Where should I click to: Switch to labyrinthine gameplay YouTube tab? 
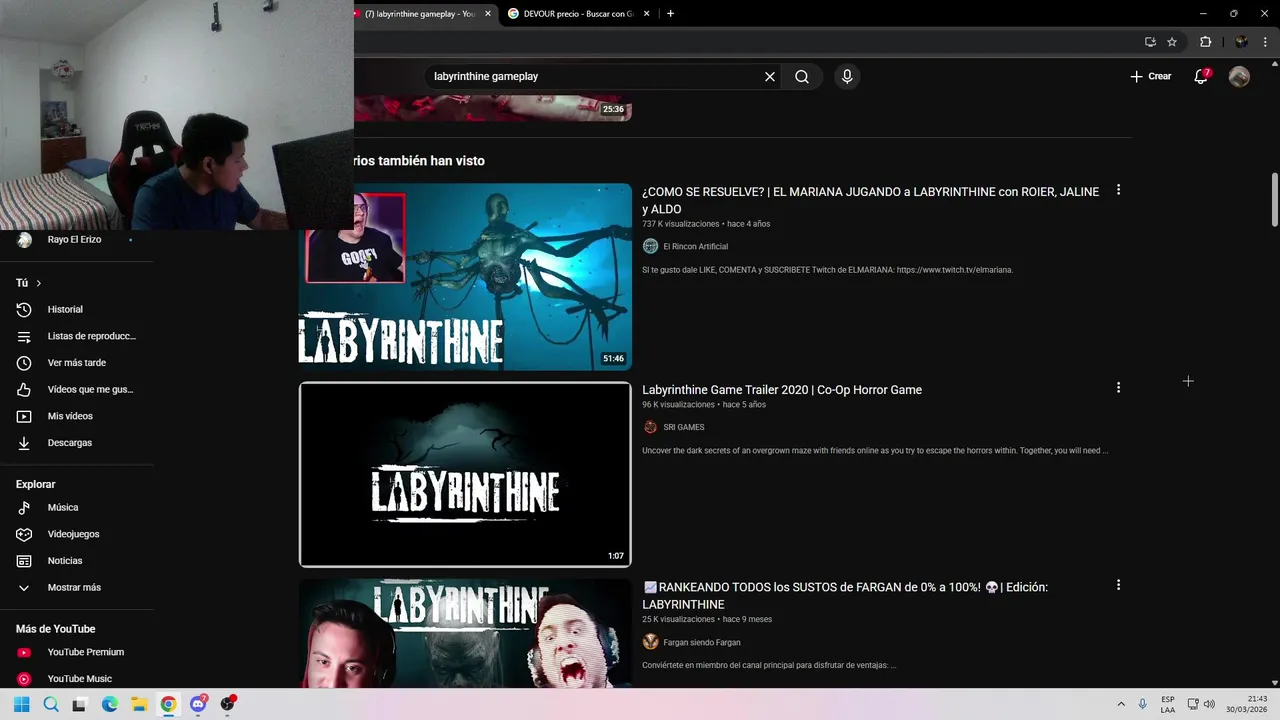(418, 14)
